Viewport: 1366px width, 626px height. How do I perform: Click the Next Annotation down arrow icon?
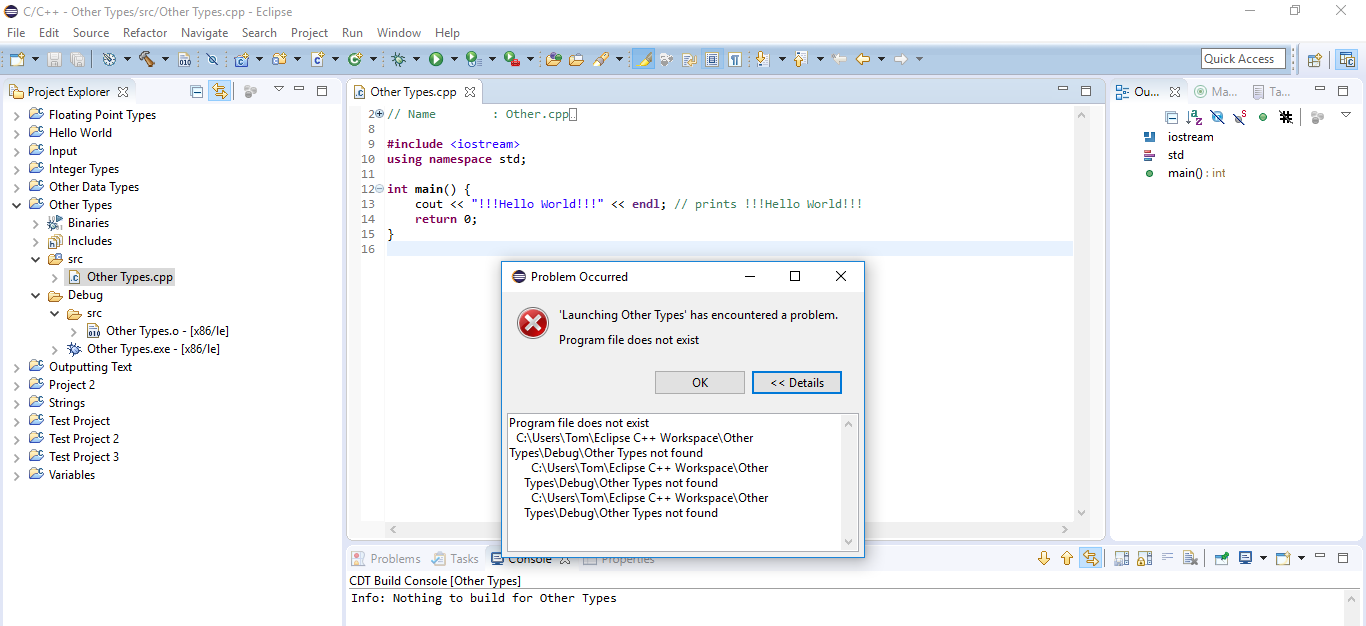click(x=762, y=59)
